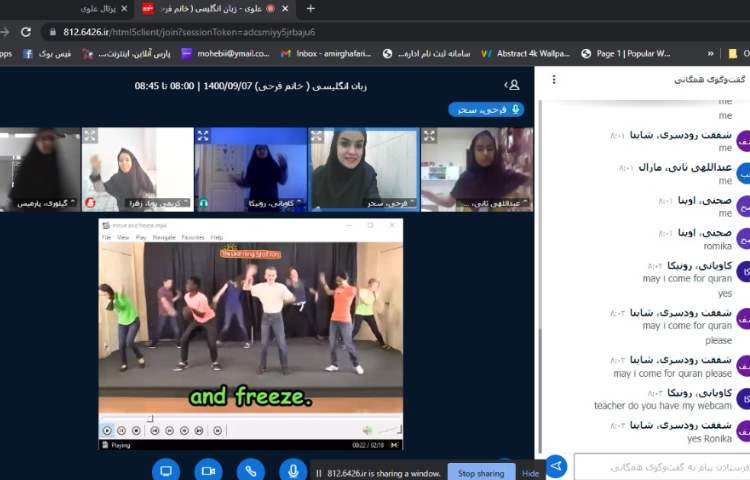Click chat message 'teacher do you have my webcam'
Viewport: 750px width, 480px height.
point(662,405)
